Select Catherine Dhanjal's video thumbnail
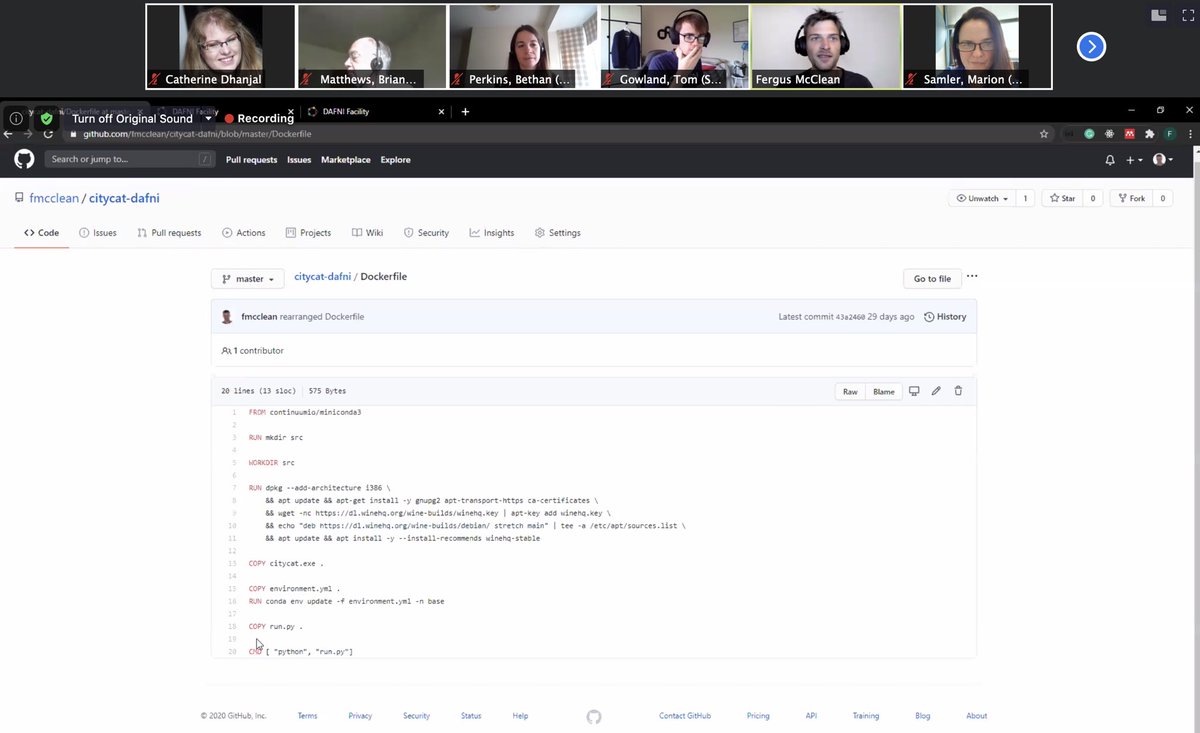This screenshot has width=1200, height=733. (x=221, y=47)
